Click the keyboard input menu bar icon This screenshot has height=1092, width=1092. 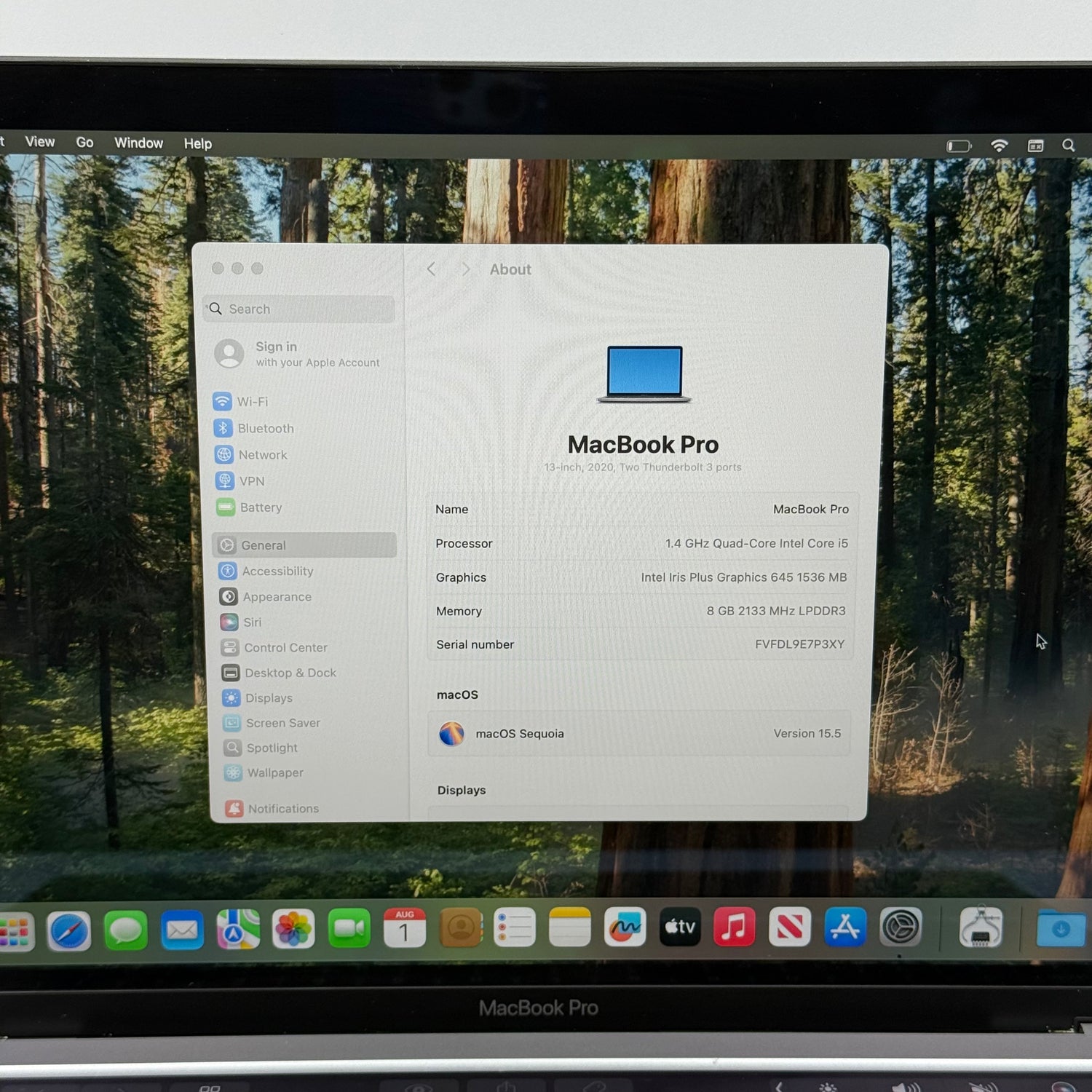(x=1035, y=146)
